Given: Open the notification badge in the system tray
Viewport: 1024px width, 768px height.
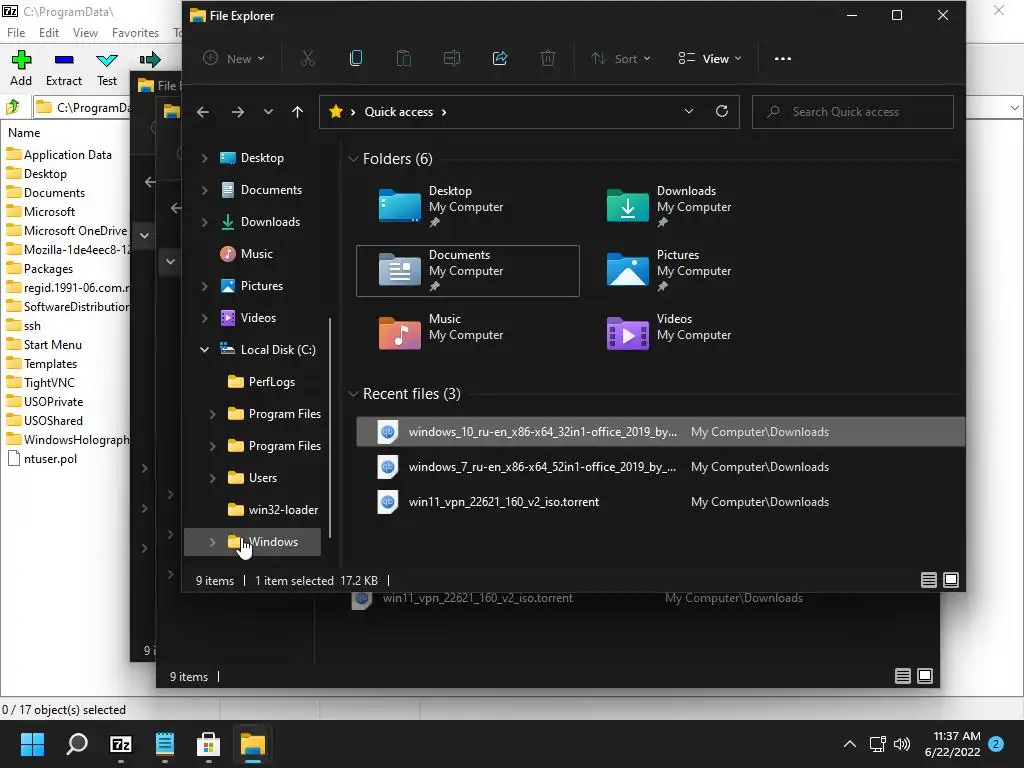Looking at the screenshot, I should (996, 744).
